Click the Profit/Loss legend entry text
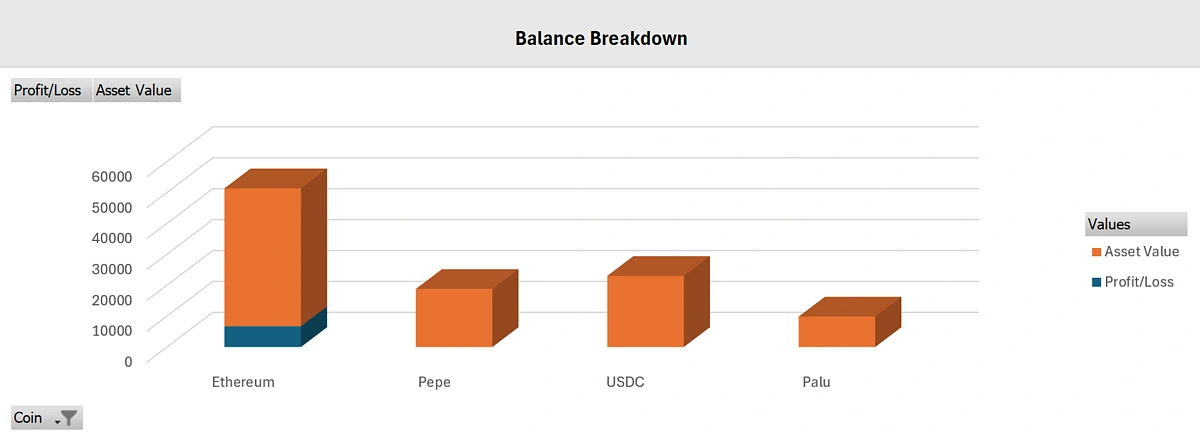The width and height of the screenshot is (1200, 438). (x=1139, y=282)
